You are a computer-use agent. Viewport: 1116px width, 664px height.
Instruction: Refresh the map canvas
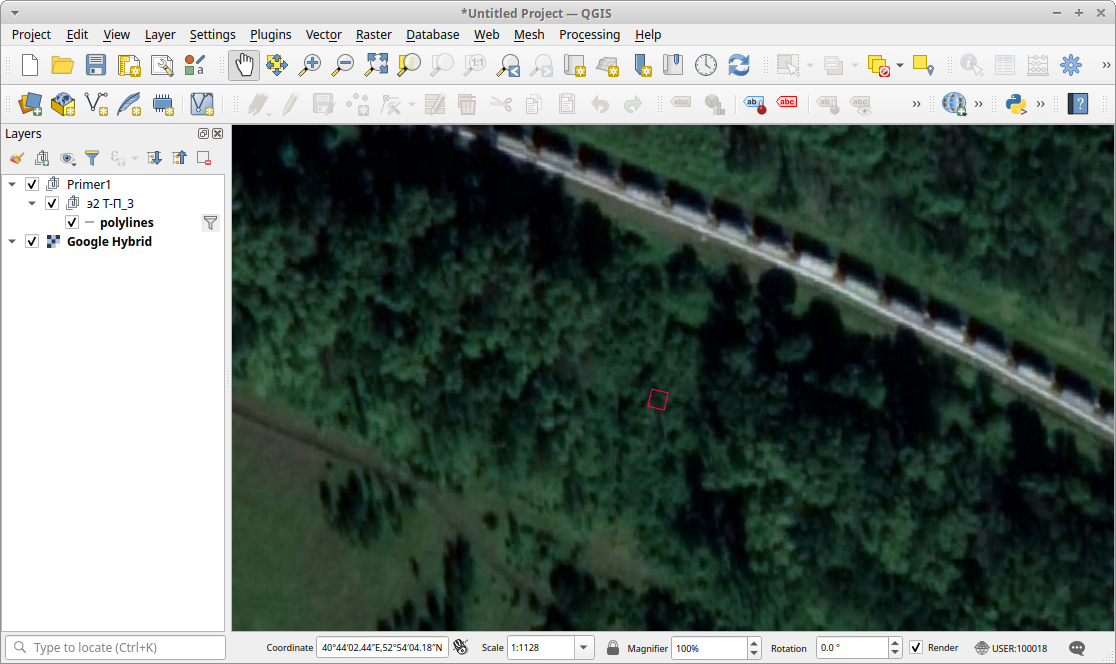coord(738,65)
